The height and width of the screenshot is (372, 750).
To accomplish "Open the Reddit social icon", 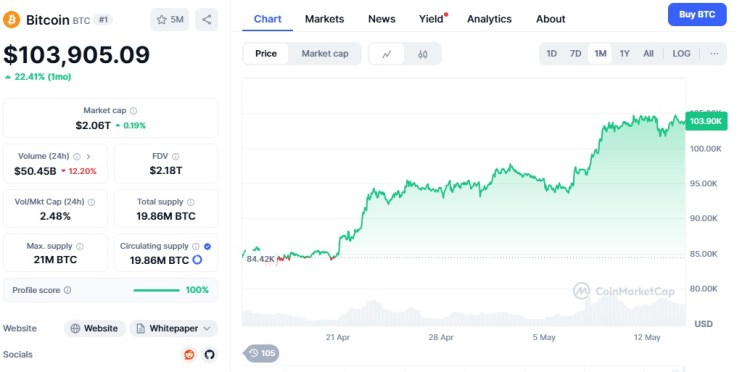I will tap(190, 355).
